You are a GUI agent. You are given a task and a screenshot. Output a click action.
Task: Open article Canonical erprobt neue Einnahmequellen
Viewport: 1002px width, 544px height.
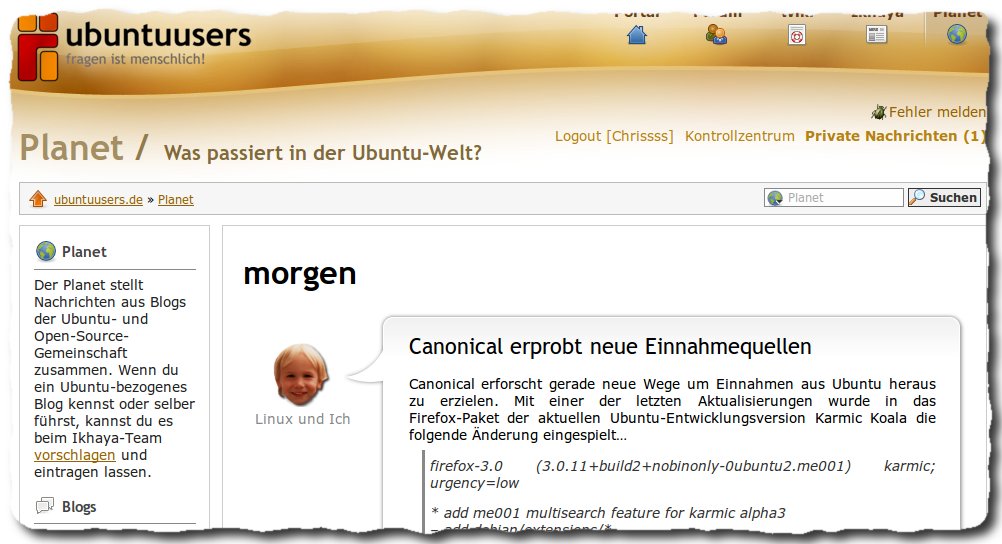click(610, 346)
